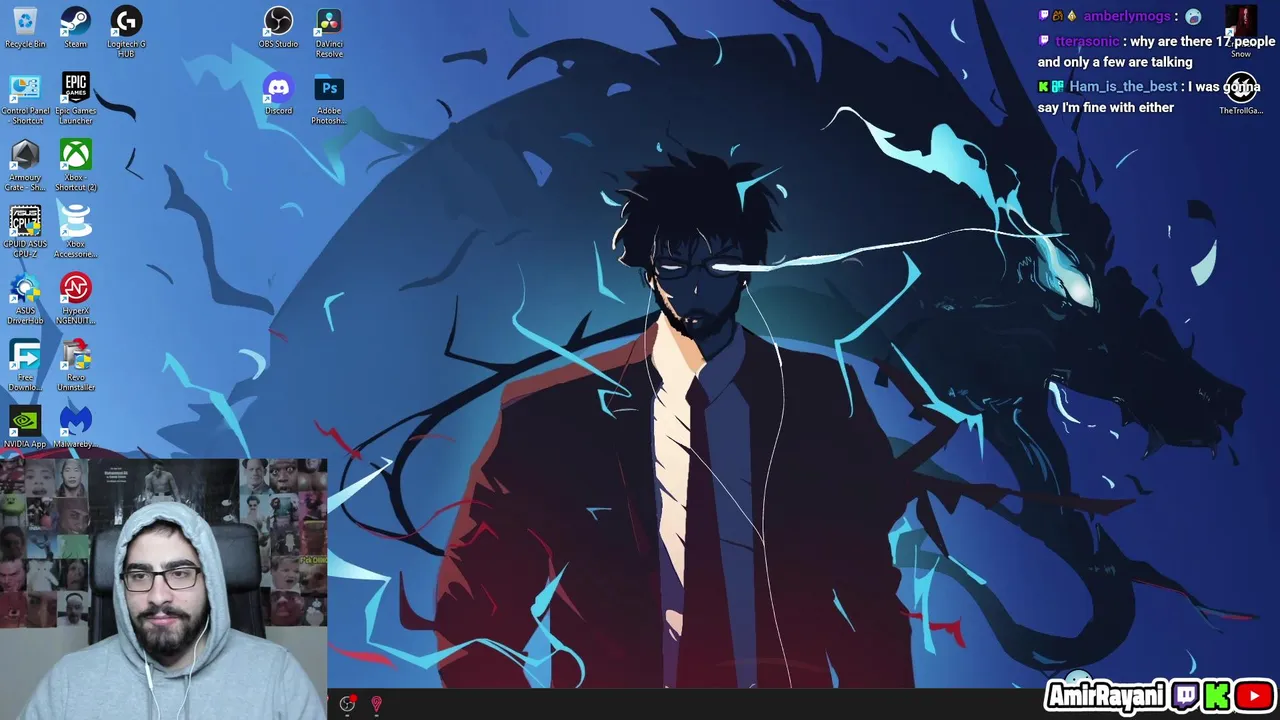Open Control Panel shortcut
The image size is (1280, 720).
25,99
